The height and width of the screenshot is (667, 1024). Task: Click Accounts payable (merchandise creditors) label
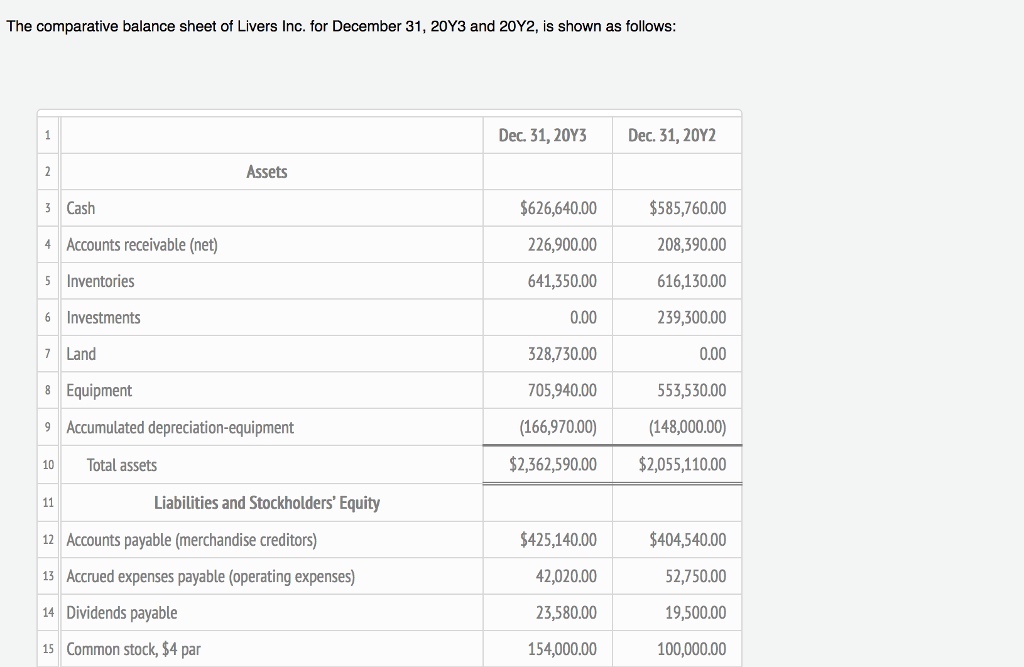point(192,540)
